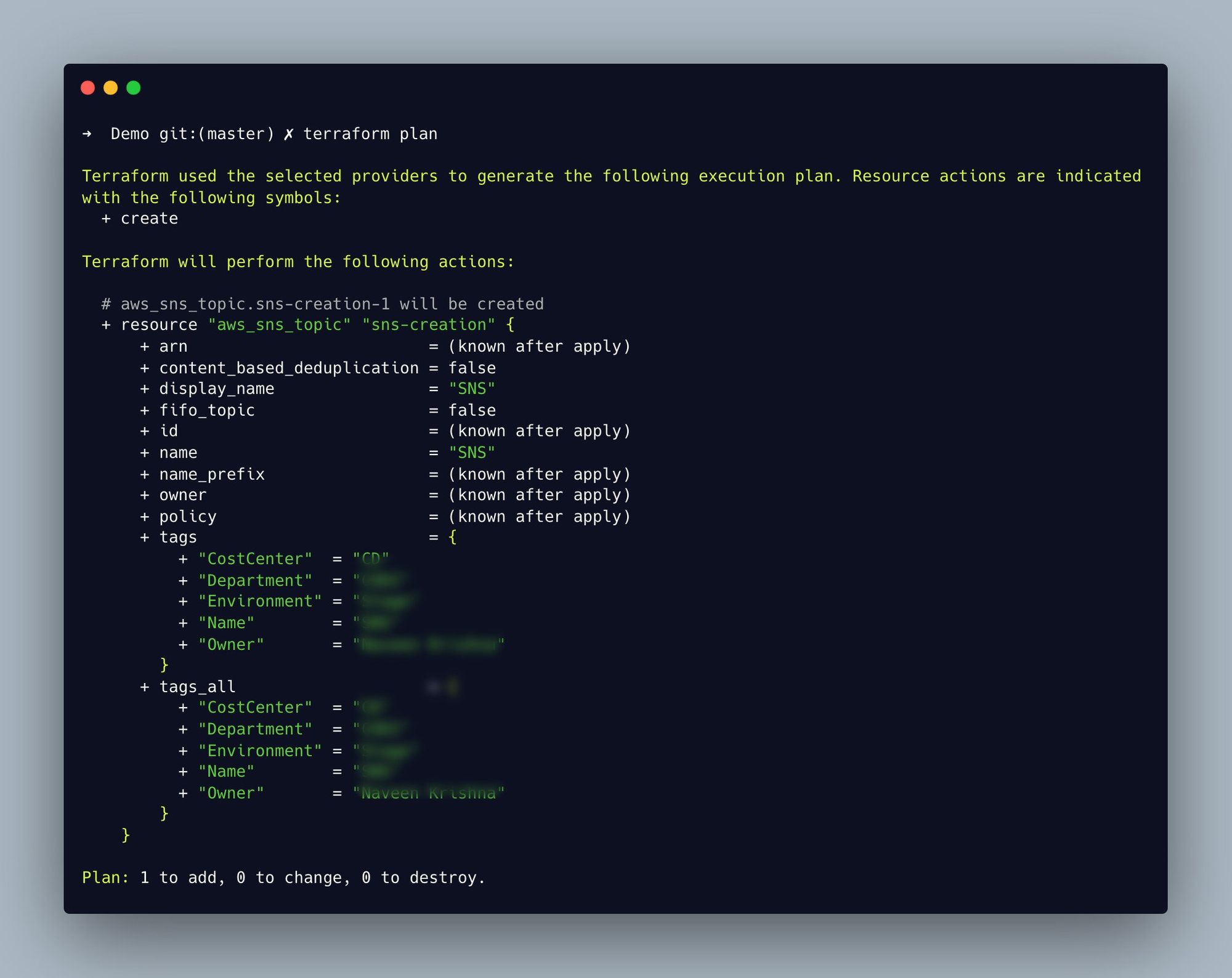Click the red close window button
This screenshot has width=1232, height=978.
click(87, 87)
